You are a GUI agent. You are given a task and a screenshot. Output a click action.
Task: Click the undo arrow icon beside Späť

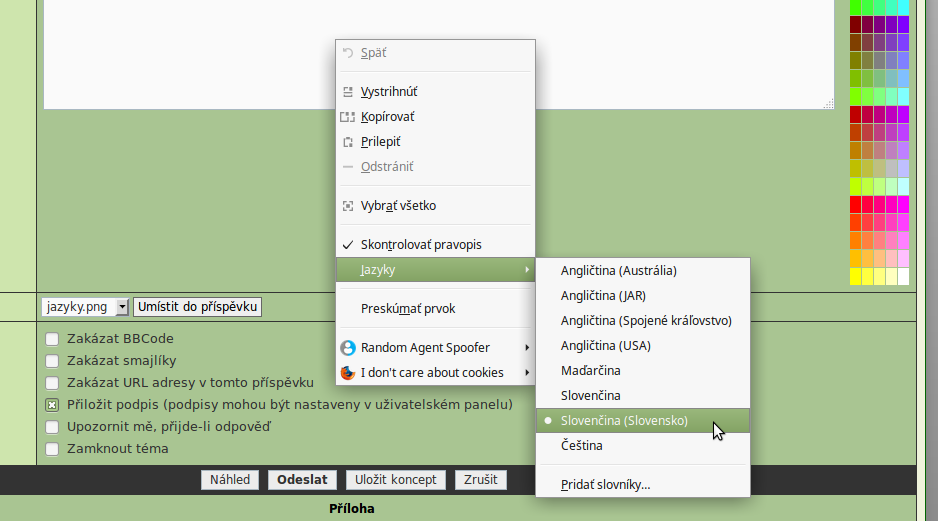point(348,52)
